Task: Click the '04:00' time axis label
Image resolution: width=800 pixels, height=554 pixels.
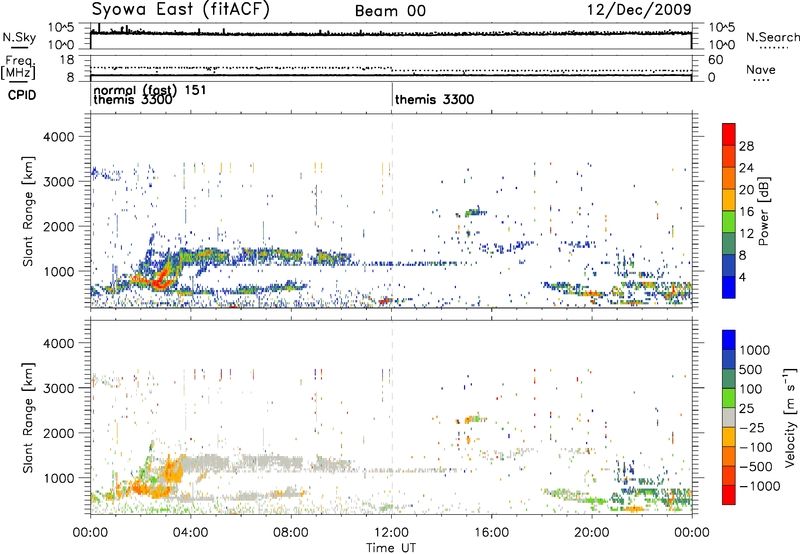Action: pos(191,533)
